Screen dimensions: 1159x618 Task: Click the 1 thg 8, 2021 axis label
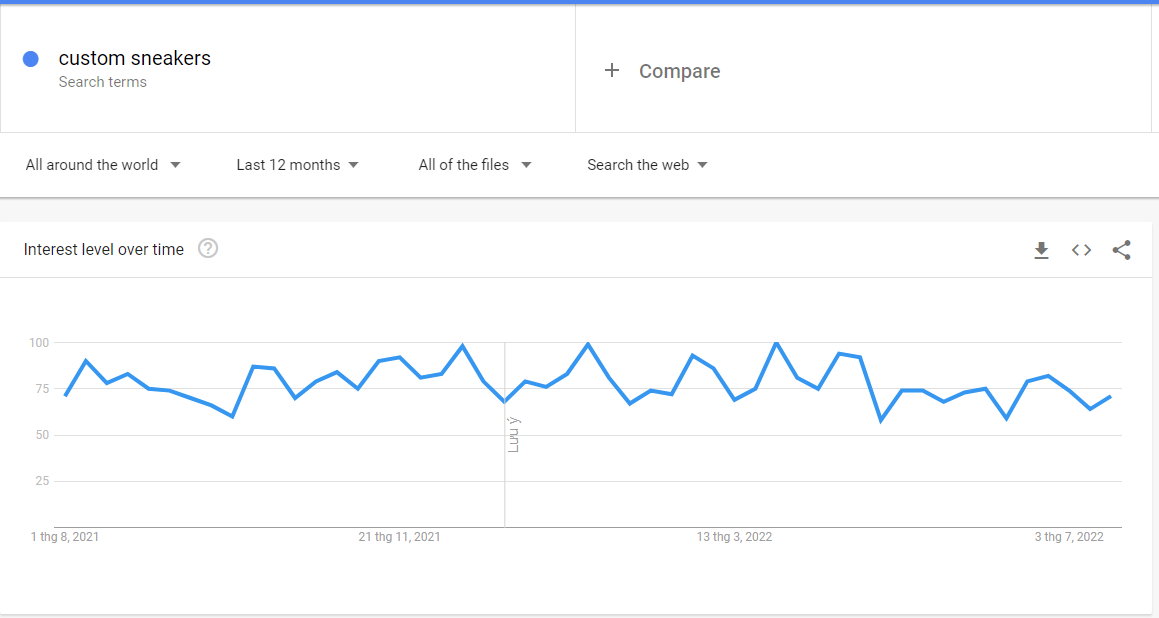point(65,537)
